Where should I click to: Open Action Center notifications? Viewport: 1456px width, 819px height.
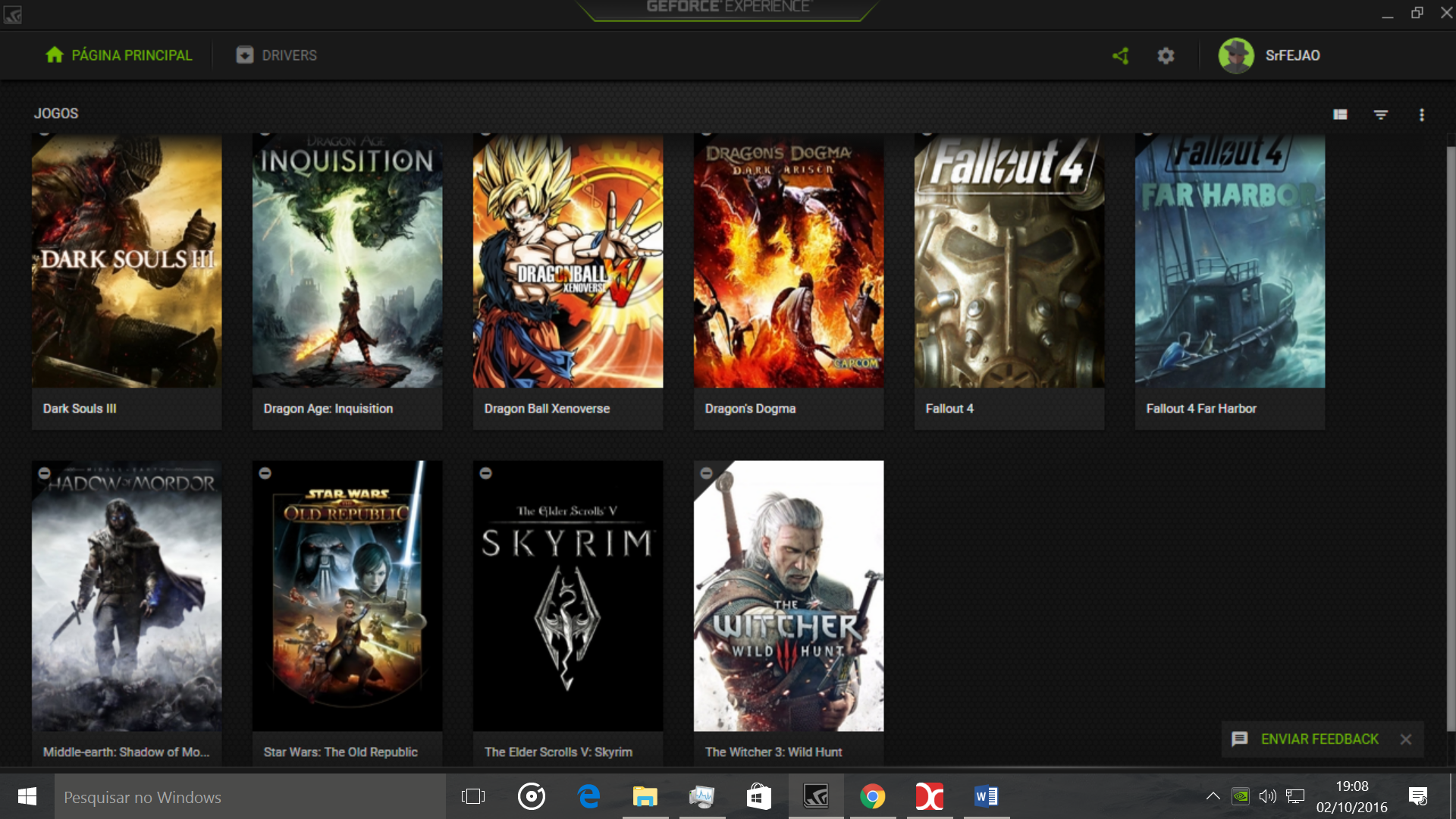pos(1418,796)
